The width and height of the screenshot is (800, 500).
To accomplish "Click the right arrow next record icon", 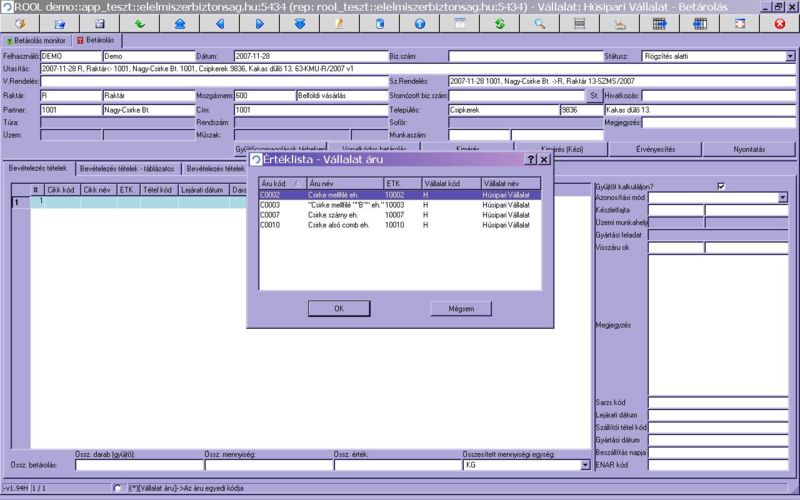I will (259, 23).
